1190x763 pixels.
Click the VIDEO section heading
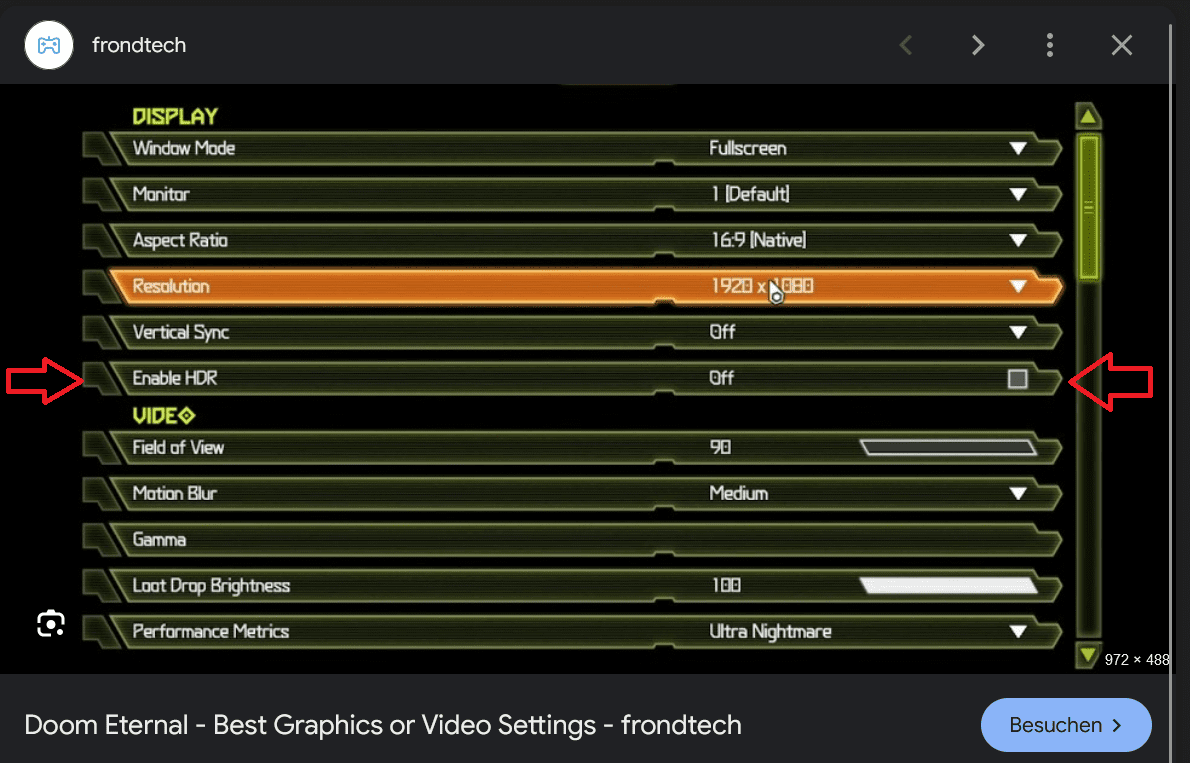pyautogui.click(x=164, y=416)
